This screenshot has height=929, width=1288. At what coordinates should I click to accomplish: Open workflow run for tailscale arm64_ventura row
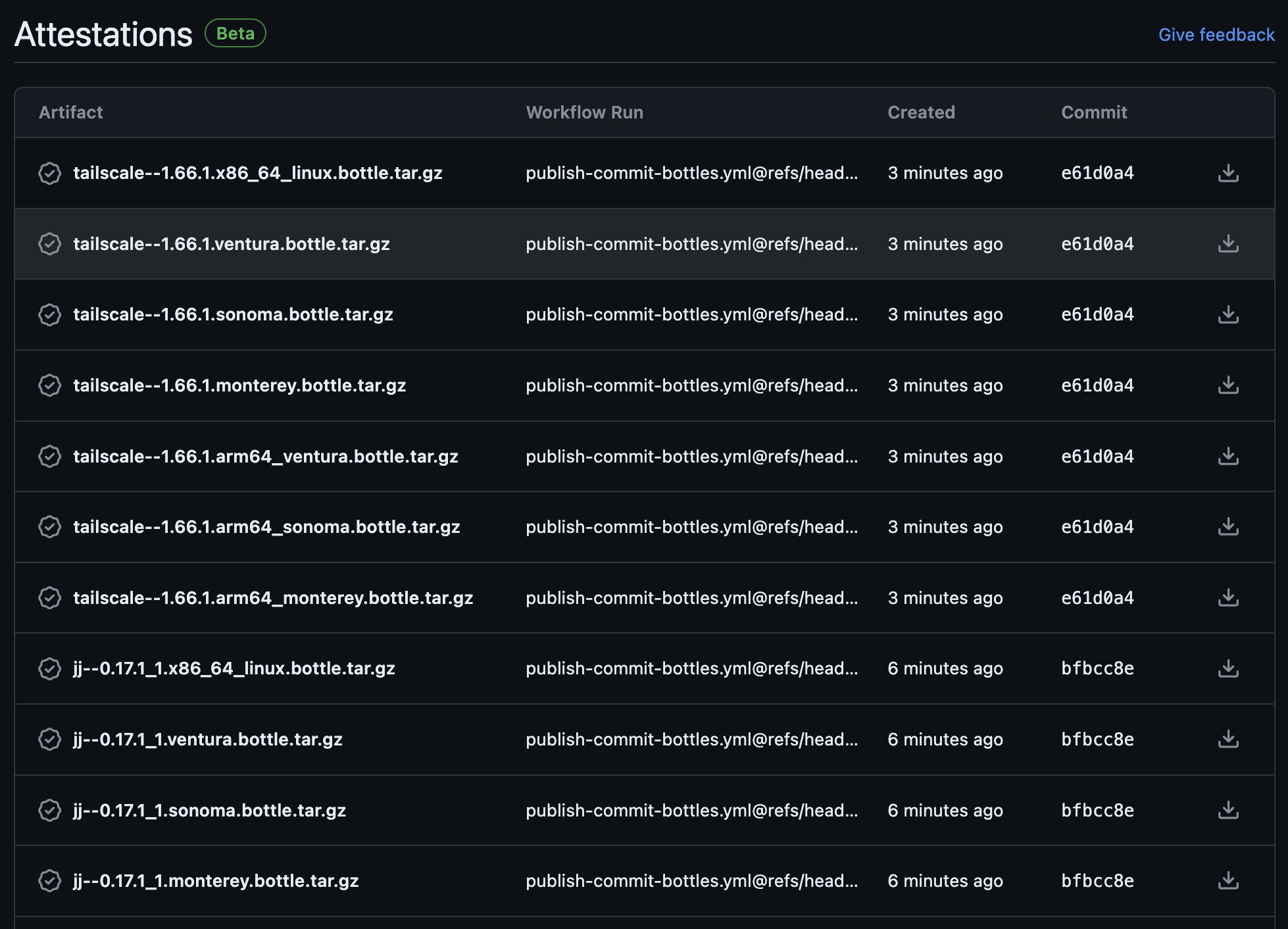pyautogui.click(x=692, y=457)
